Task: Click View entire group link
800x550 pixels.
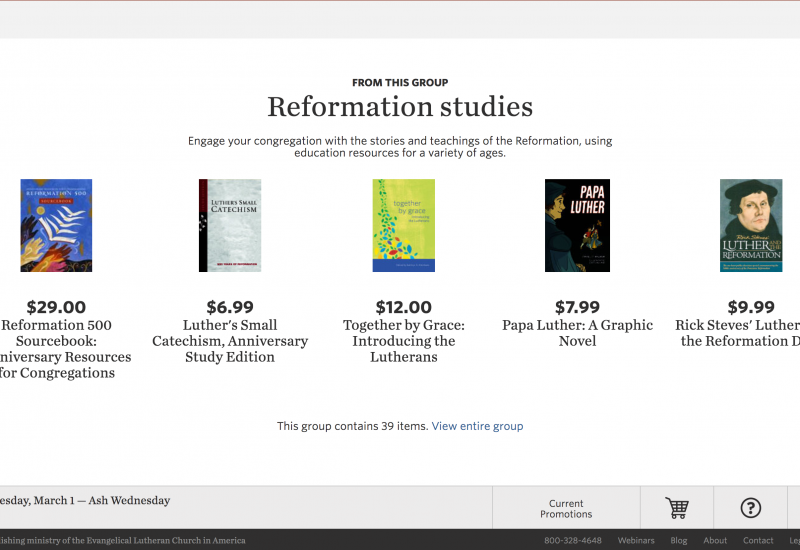Action: click(477, 426)
